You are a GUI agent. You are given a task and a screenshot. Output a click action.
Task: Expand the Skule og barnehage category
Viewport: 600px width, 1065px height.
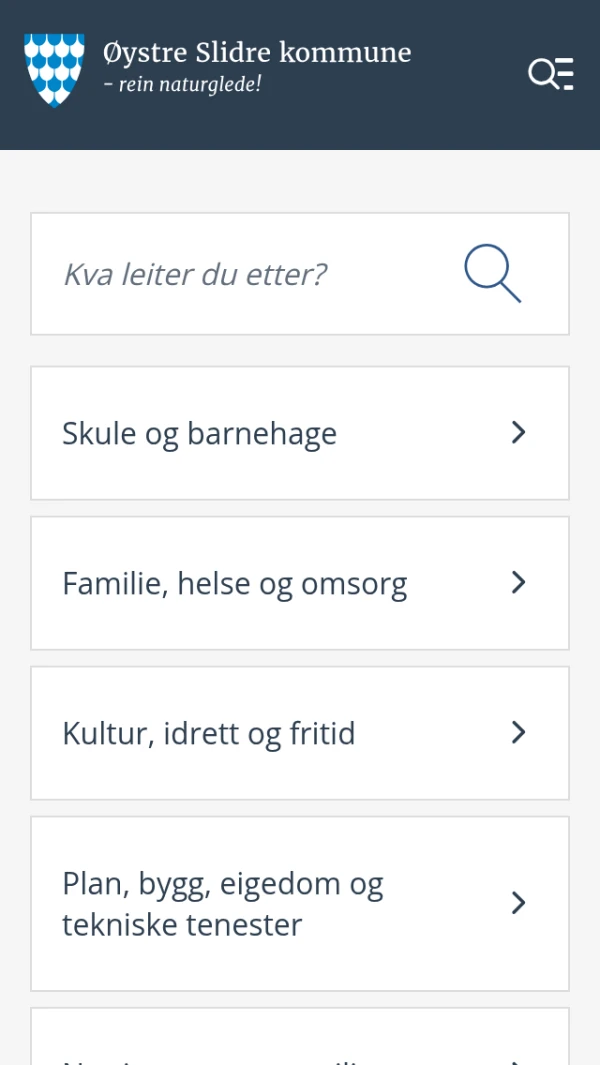pos(300,432)
